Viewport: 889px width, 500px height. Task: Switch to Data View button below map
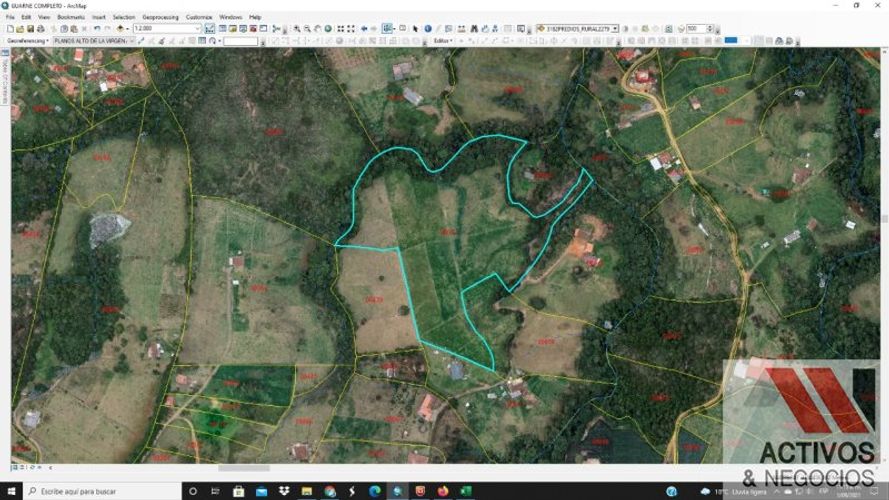point(14,468)
